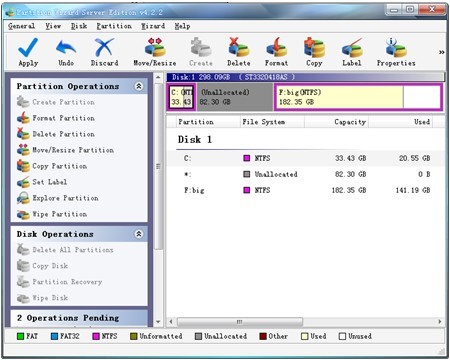This screenshot has height=360, width=450.
Task: Click the Apply checkmark toolbar icon
Action: 28,47
